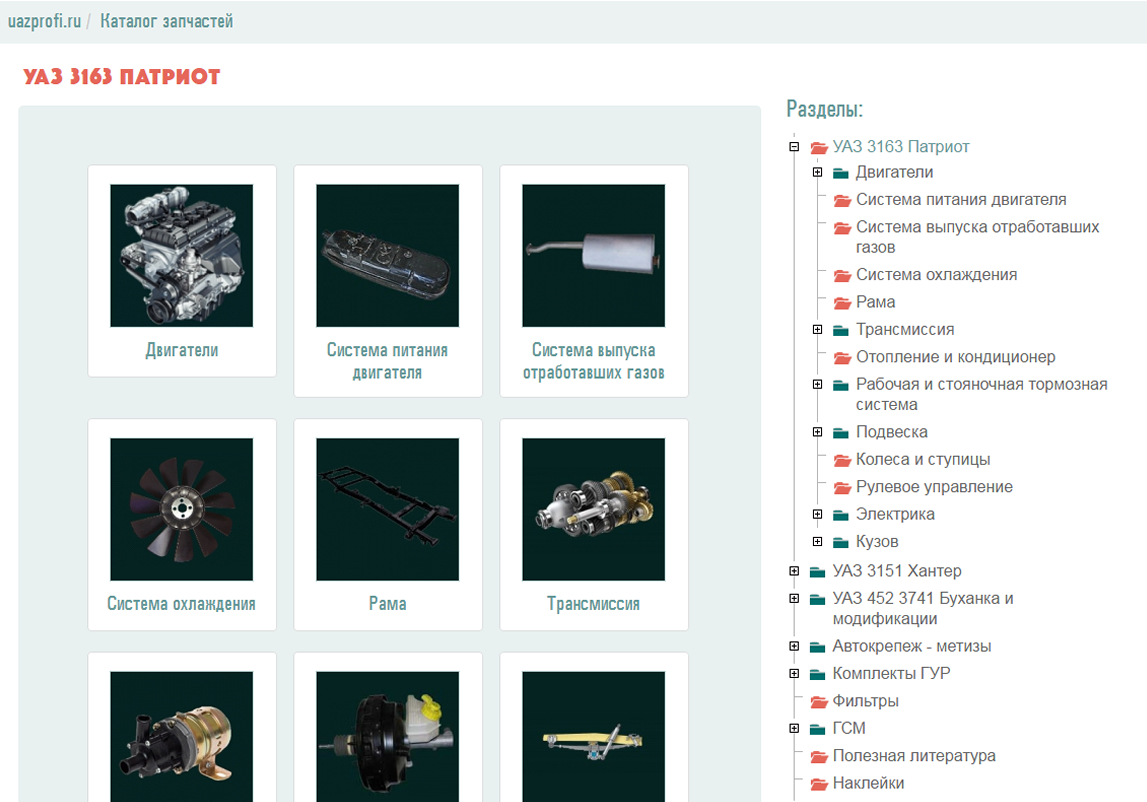Click folder icon beside УАЗ 452 3741 Буханка

818,599
